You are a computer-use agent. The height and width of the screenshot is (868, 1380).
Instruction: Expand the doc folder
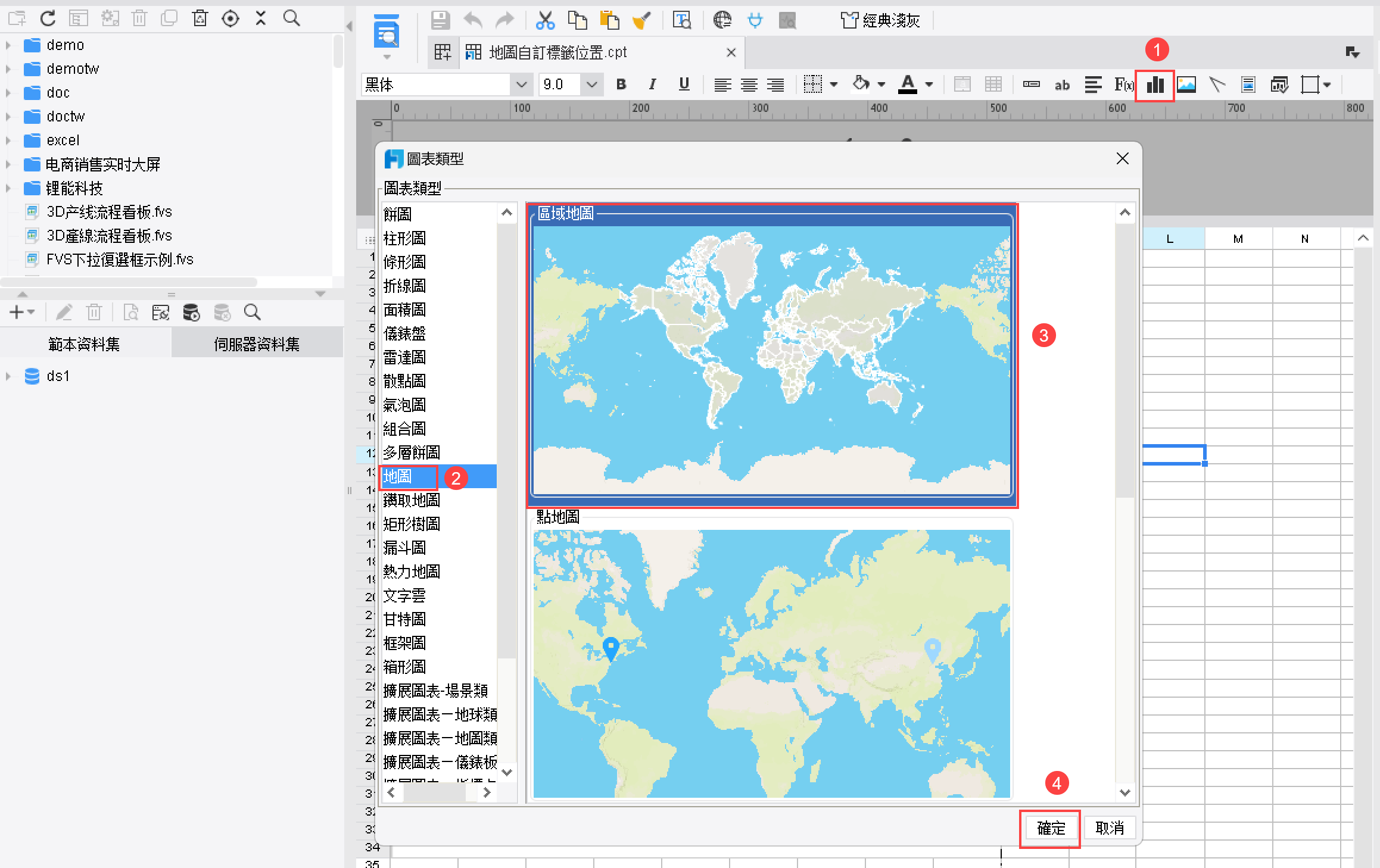8,93
